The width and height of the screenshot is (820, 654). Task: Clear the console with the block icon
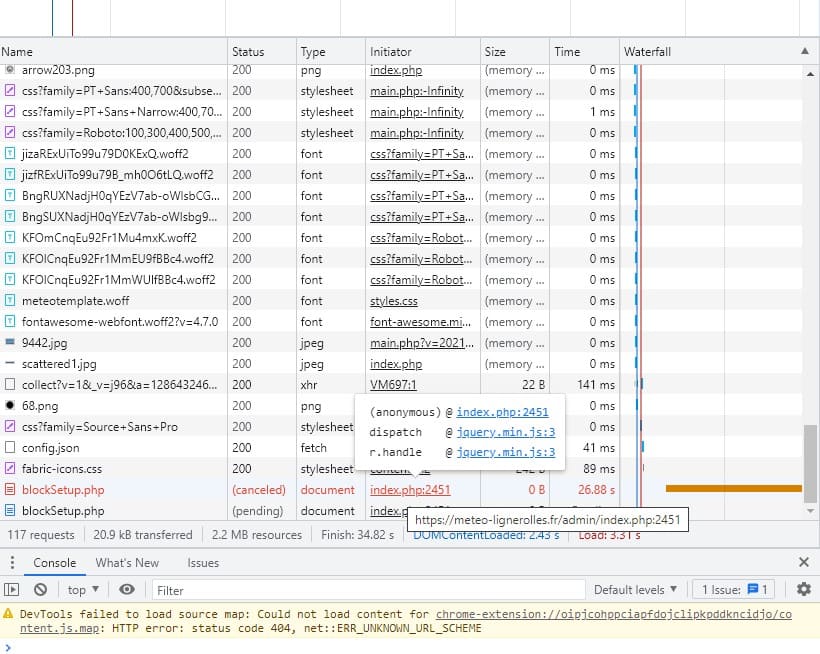click(x=40, y=590)
